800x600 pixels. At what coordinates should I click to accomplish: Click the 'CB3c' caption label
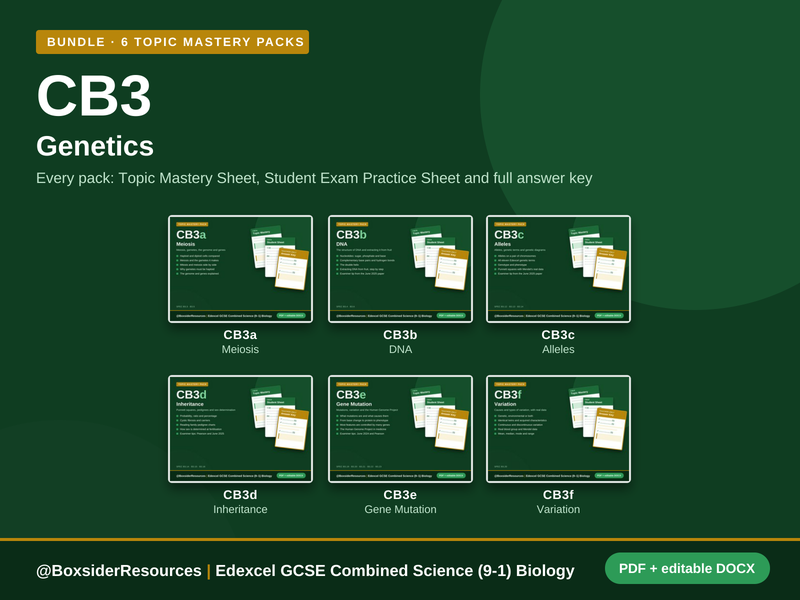pos(558,335)
